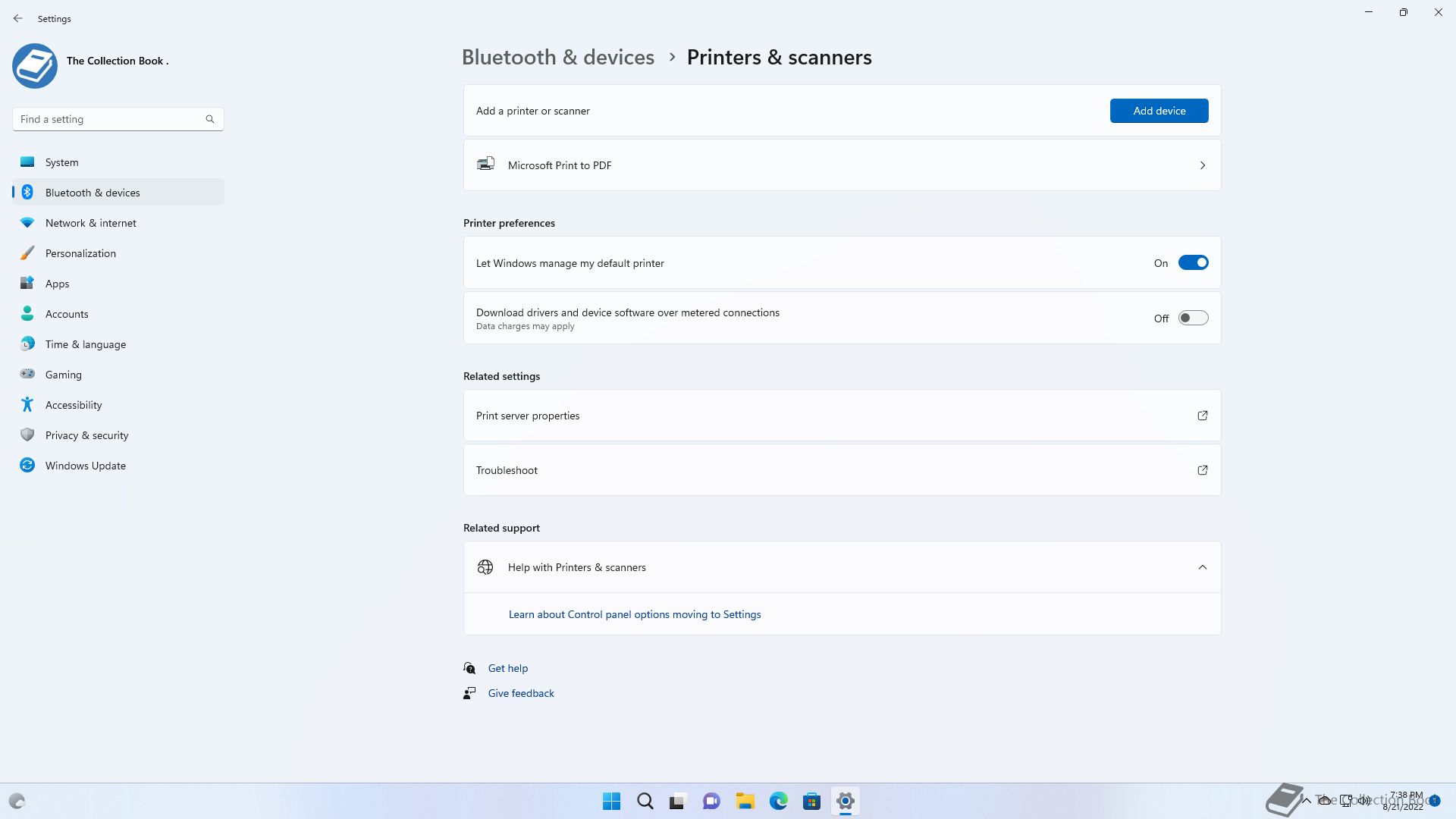Viewport: 1456px width, 819px height.
Task: Go back using the Settings back arrow
Action: 18,18
